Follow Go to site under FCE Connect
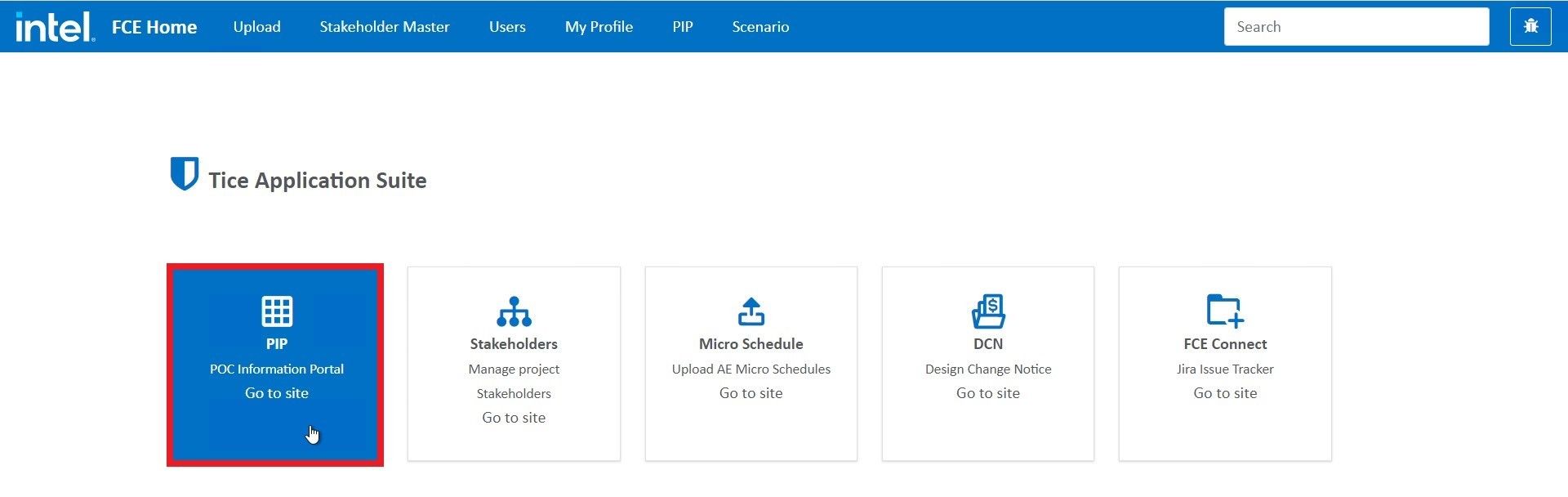This screenshot has width=1568, height=497. [1225, 393]
